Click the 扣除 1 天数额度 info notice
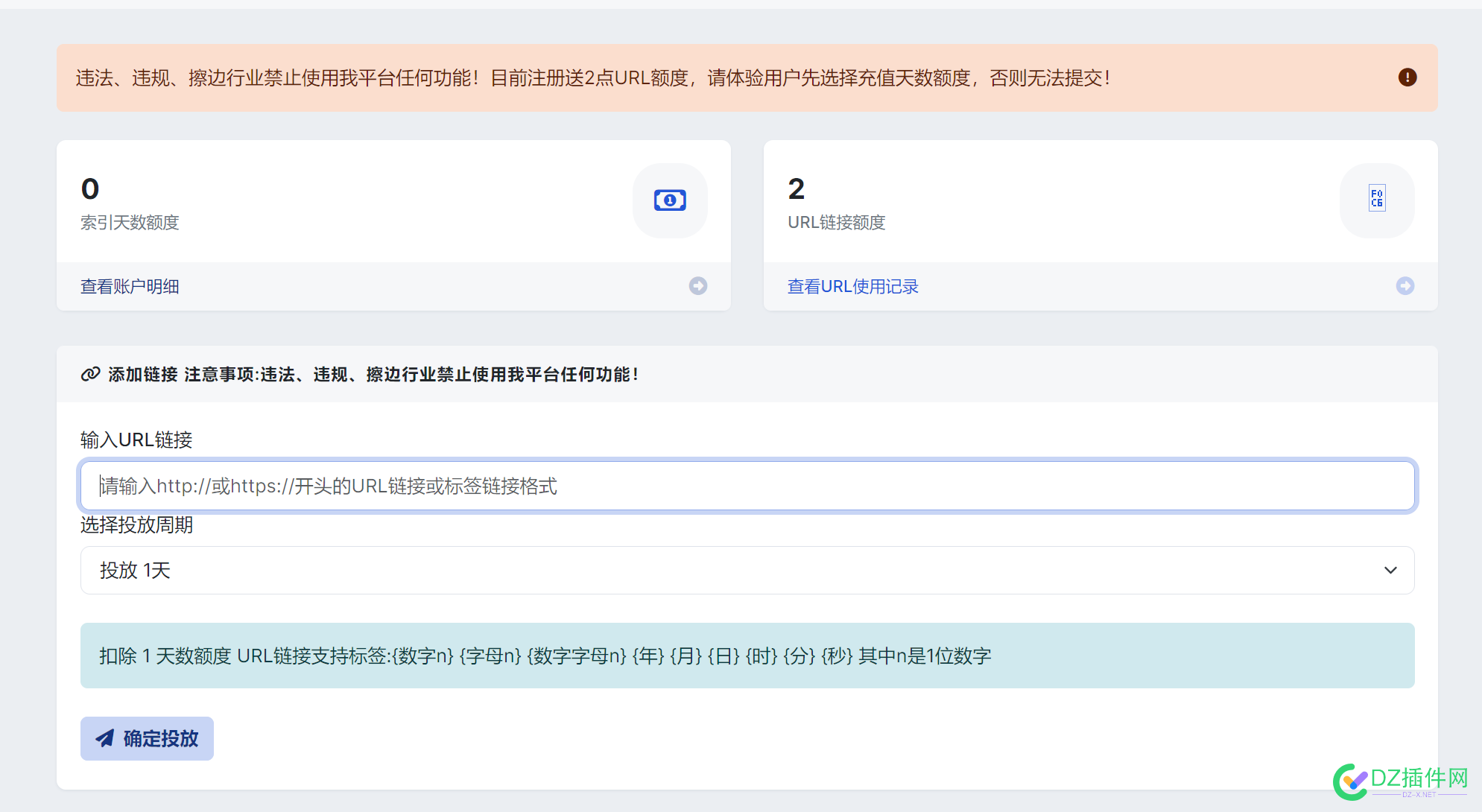 pos(747,656)
